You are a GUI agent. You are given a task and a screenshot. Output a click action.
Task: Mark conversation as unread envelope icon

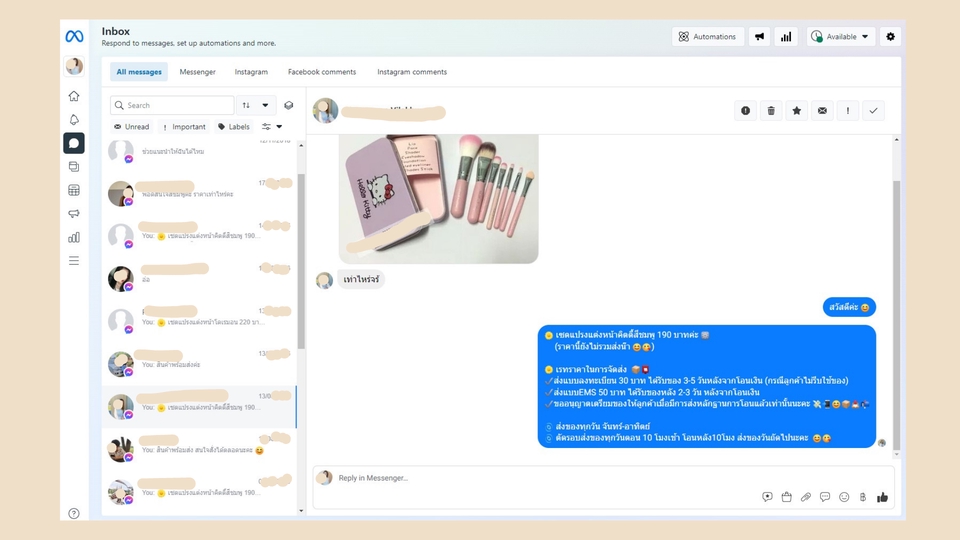pos(822,111)
